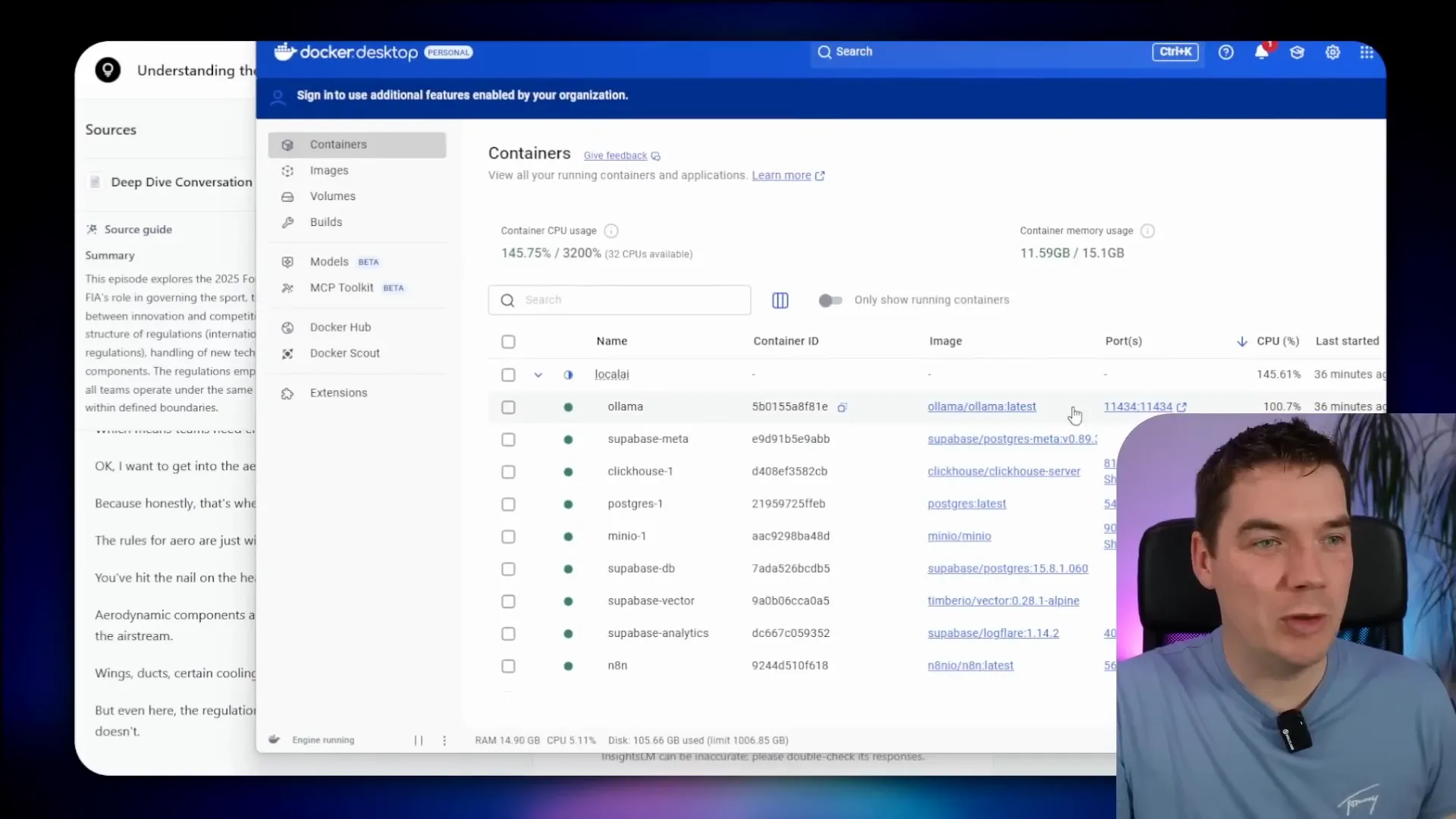
Task: Click the Give feedback chat icon
Action: 656,156
